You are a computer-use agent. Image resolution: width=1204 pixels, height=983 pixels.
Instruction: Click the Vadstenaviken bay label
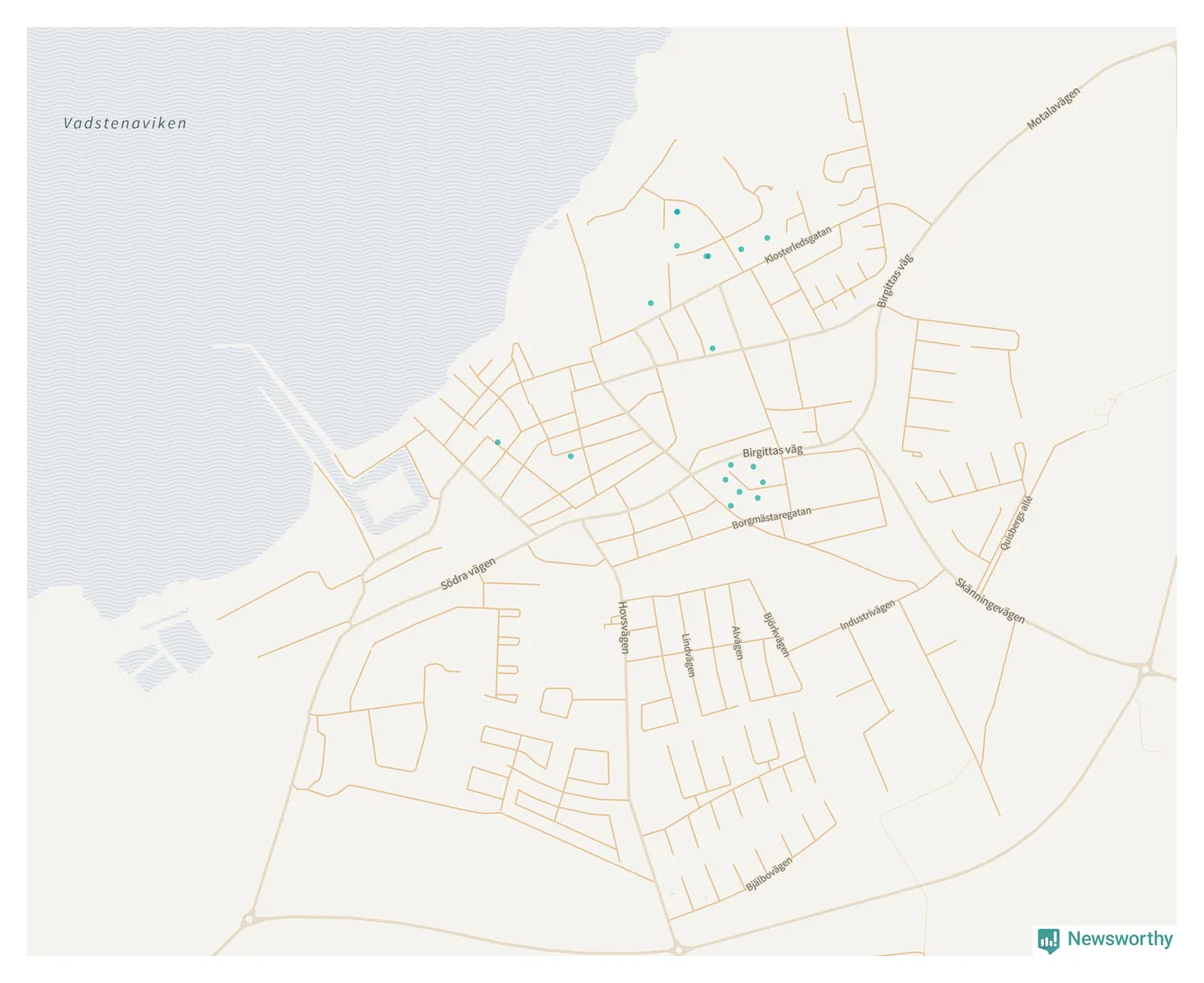[x=125, y=124]
